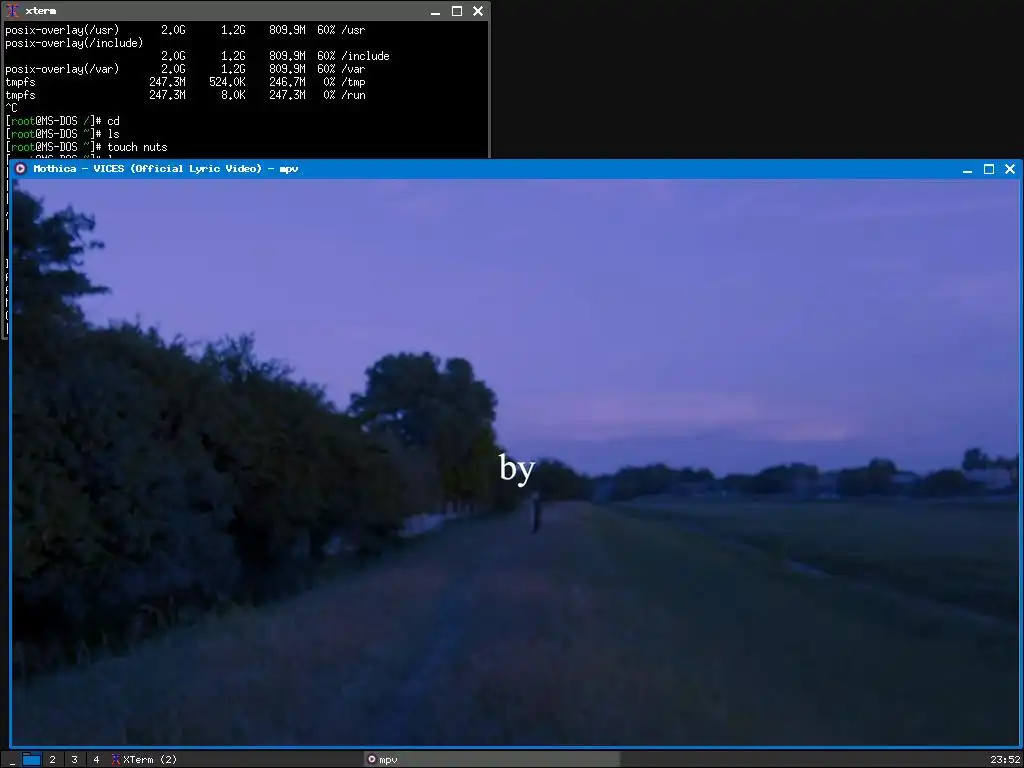Click the 'xterm' title bar text
This screenshot has height=768, width=1024.
(x=40, y=11)
